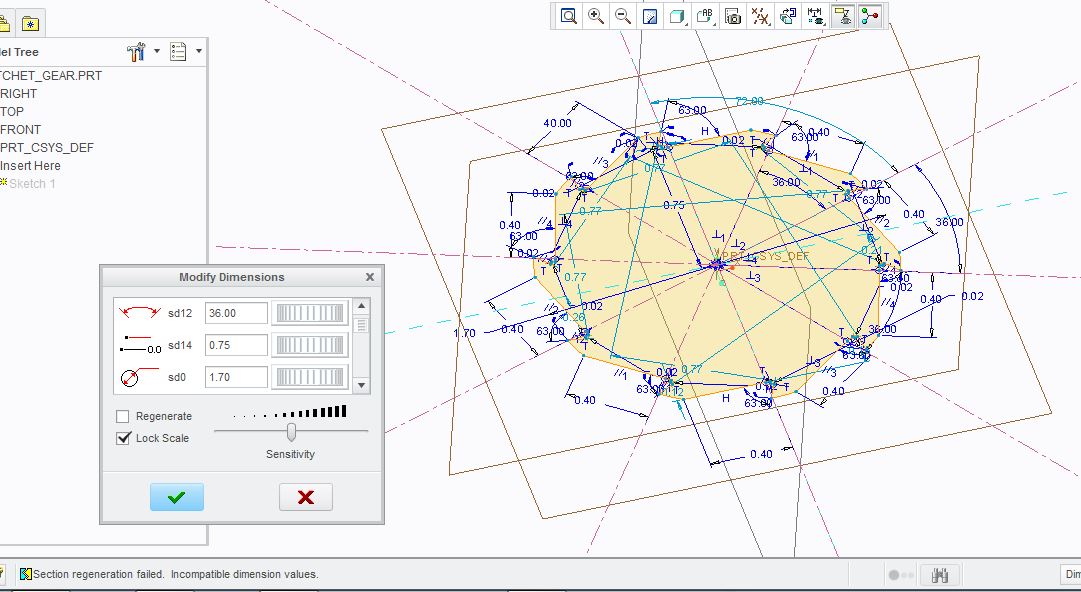This screenshot has height=592, width=1081.
Task: Expand the Model Tree Show dropdown arrow
Action: click(199, 51)
